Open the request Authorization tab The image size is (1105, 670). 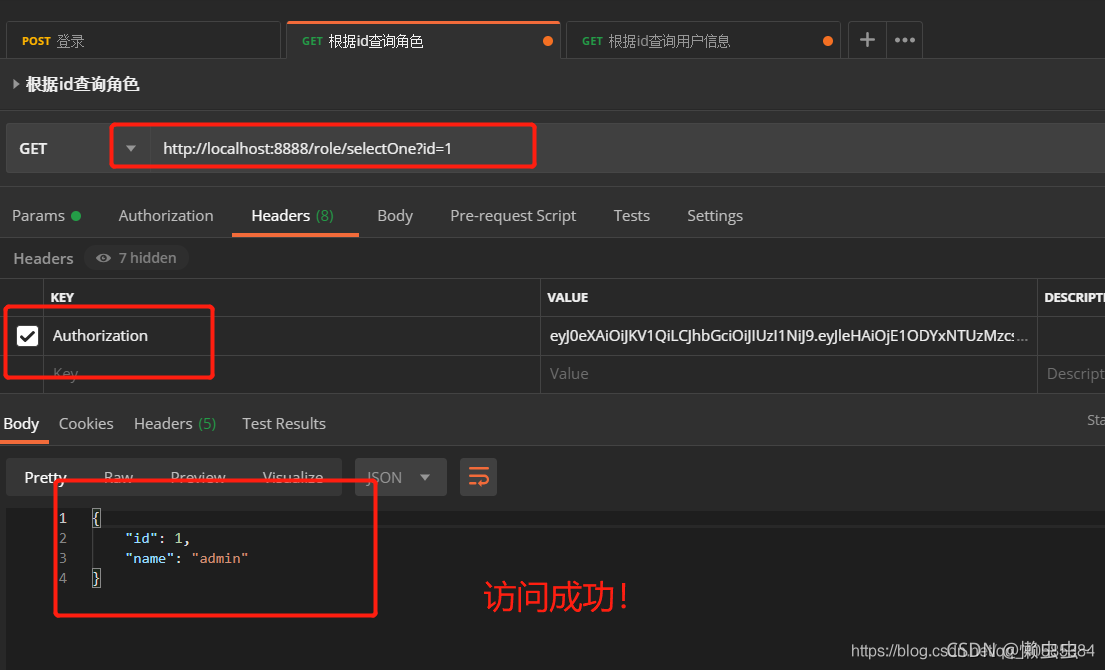pyautogui.click(x=166, y=216)
